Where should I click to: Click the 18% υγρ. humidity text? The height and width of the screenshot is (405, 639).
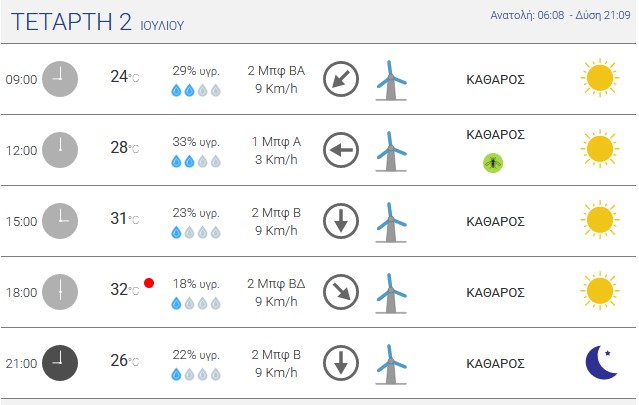pyautogui.click(x=196, y=284)
